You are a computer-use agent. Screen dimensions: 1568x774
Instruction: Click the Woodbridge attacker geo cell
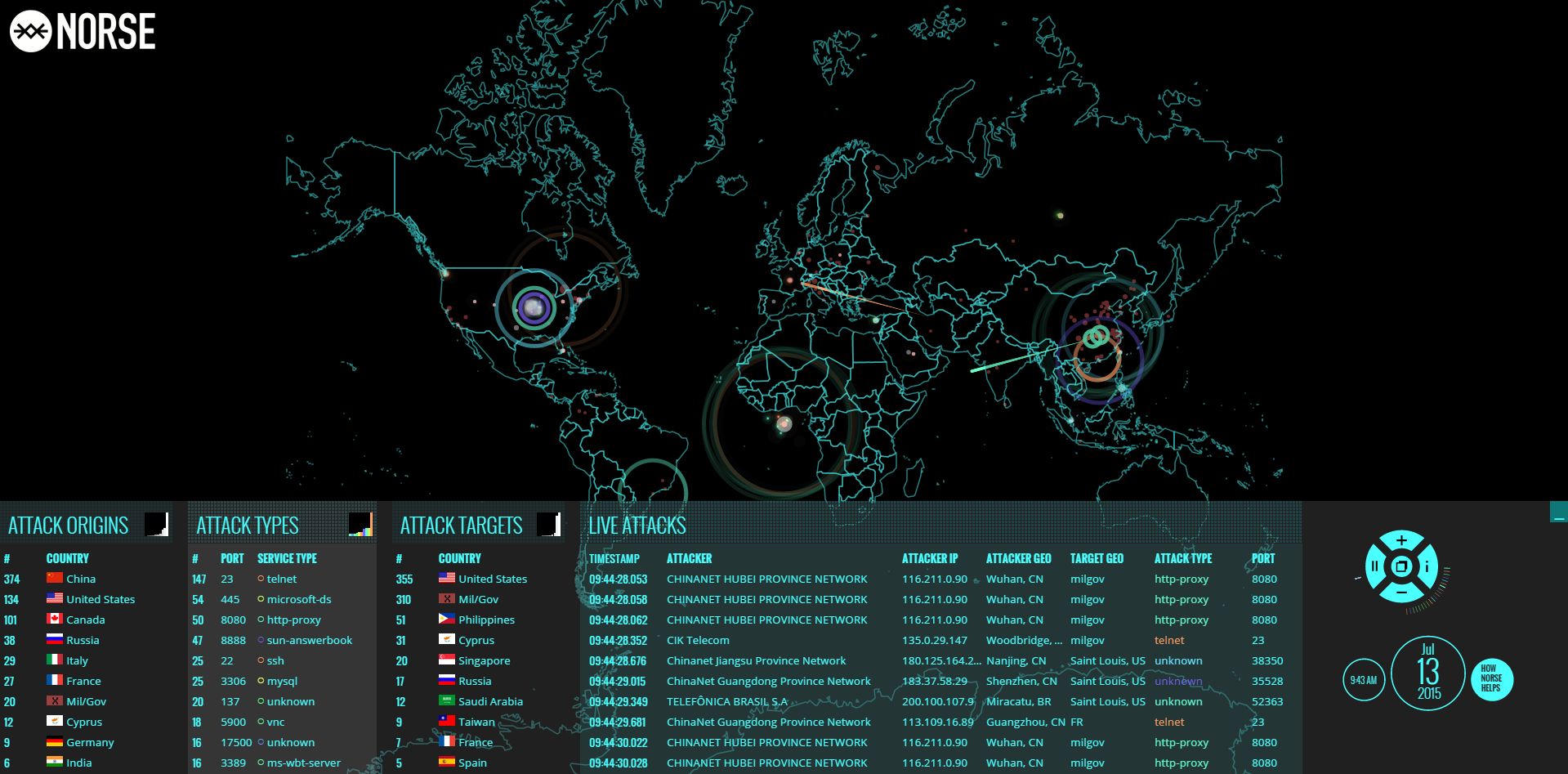(x=1025, y=640)
